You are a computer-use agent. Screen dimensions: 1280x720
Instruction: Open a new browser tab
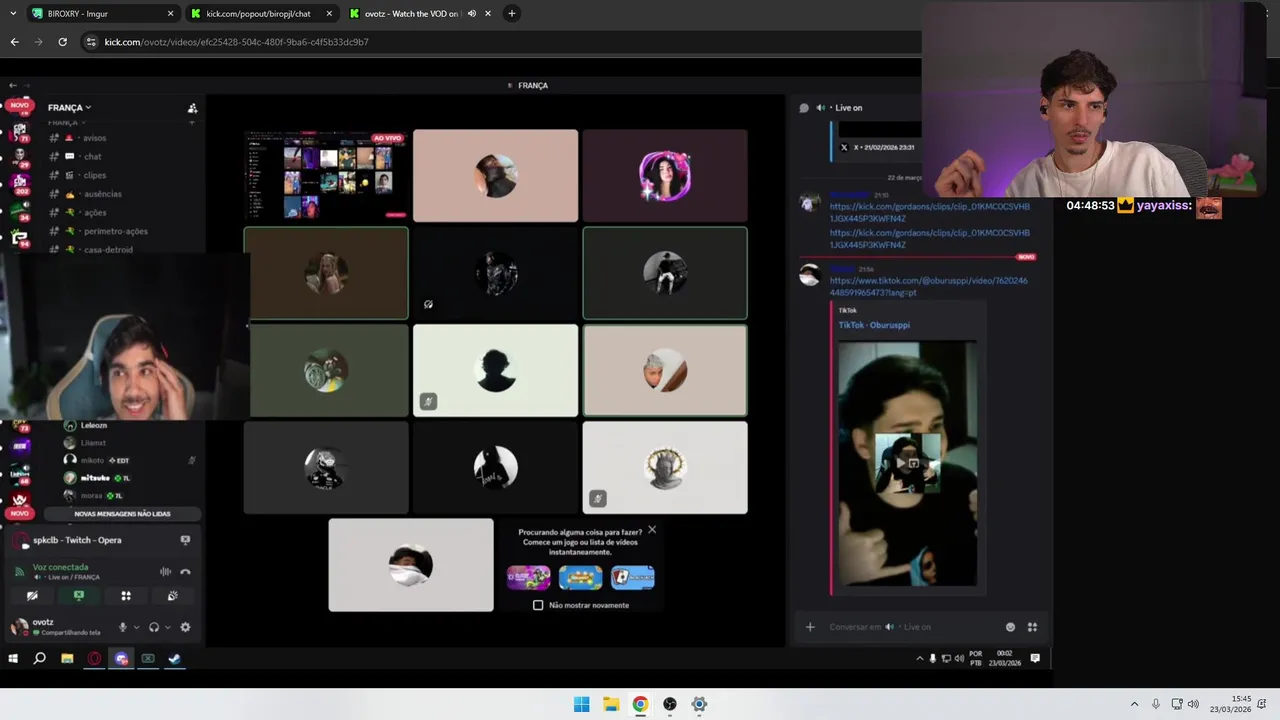[512, 14]
